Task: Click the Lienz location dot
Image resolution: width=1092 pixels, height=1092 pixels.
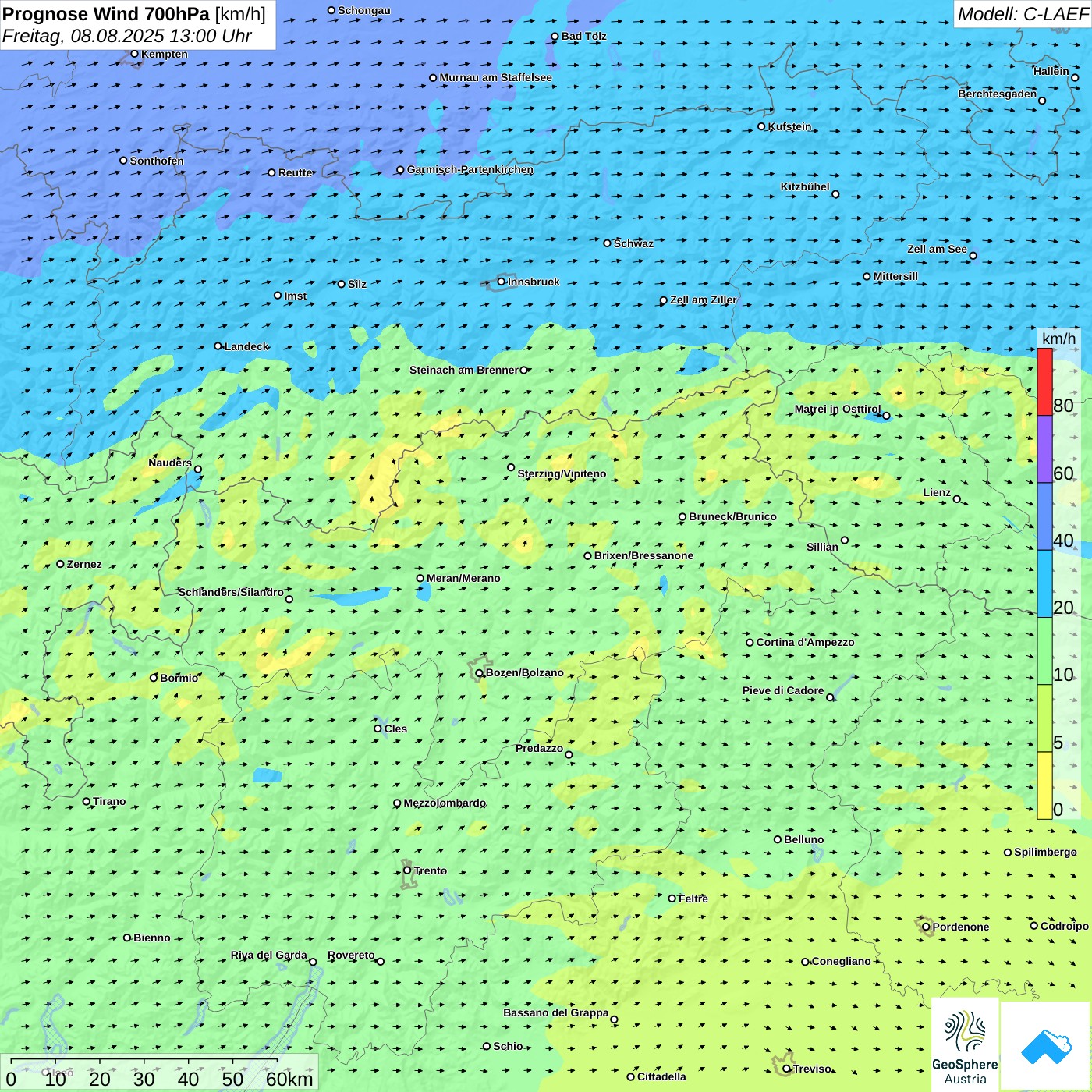Action: pyautogui.click(x=957, y=499)
